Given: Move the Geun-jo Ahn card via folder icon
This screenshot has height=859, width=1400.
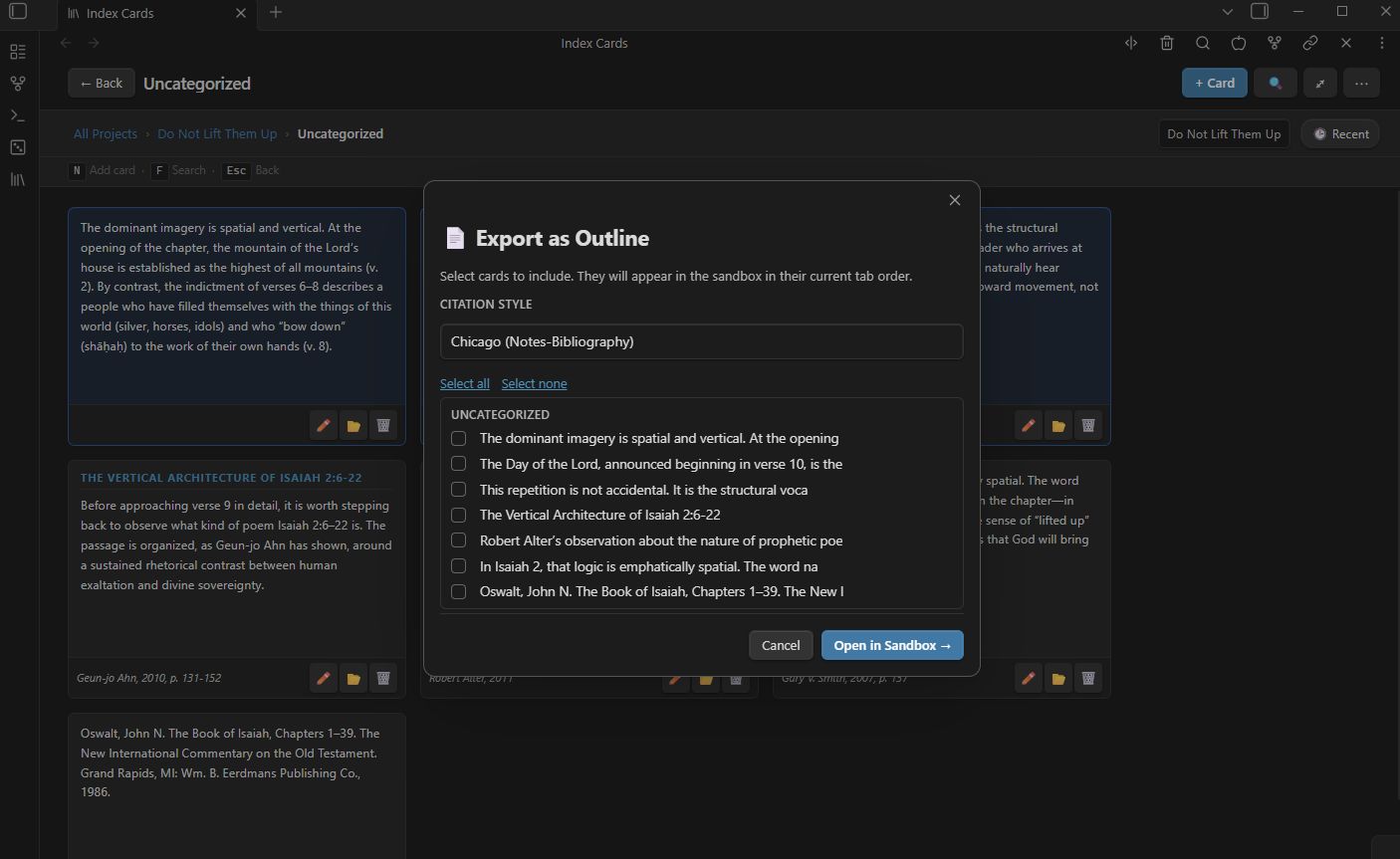Looking at the screenshot, I should (x=353, y=679).
